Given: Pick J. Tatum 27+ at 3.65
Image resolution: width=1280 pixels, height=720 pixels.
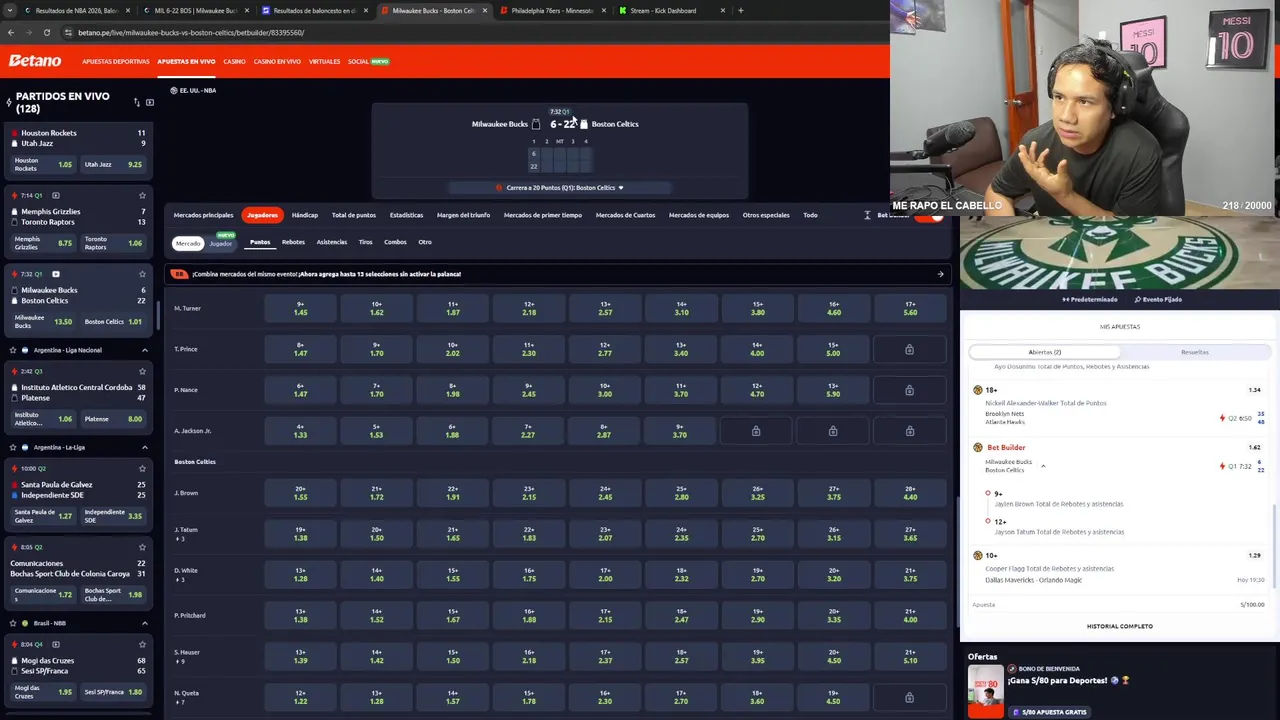Looking at the screenshot, I should (x=909, y=534).
